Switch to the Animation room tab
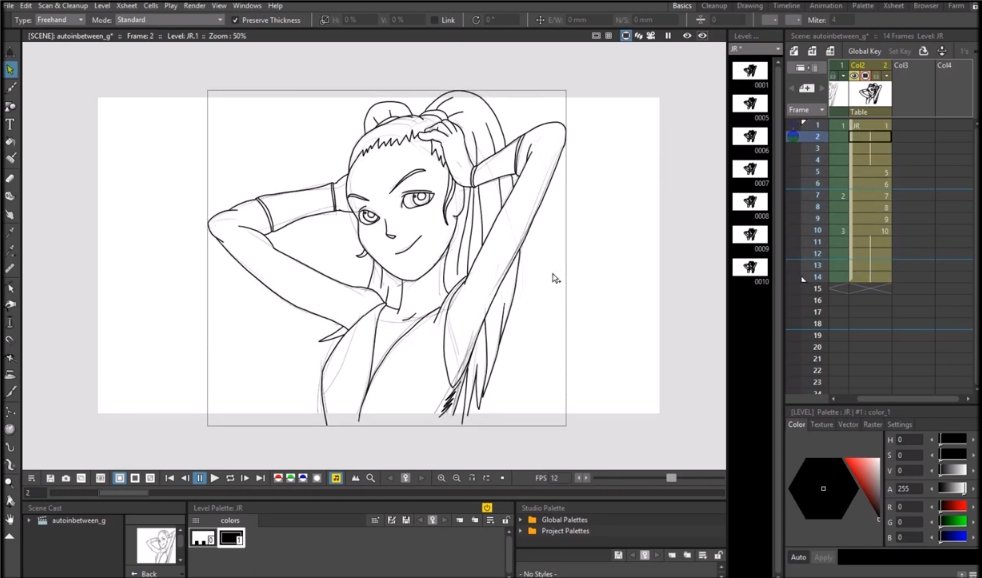The image size is (982, 578). point(825,6)
